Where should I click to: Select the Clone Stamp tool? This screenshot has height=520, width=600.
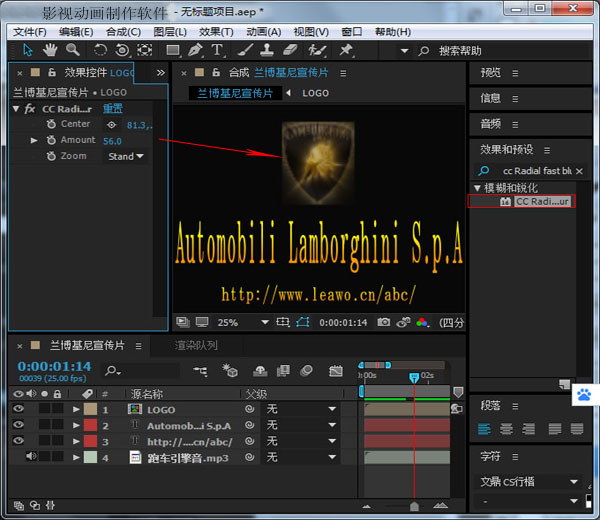[267, 50]
